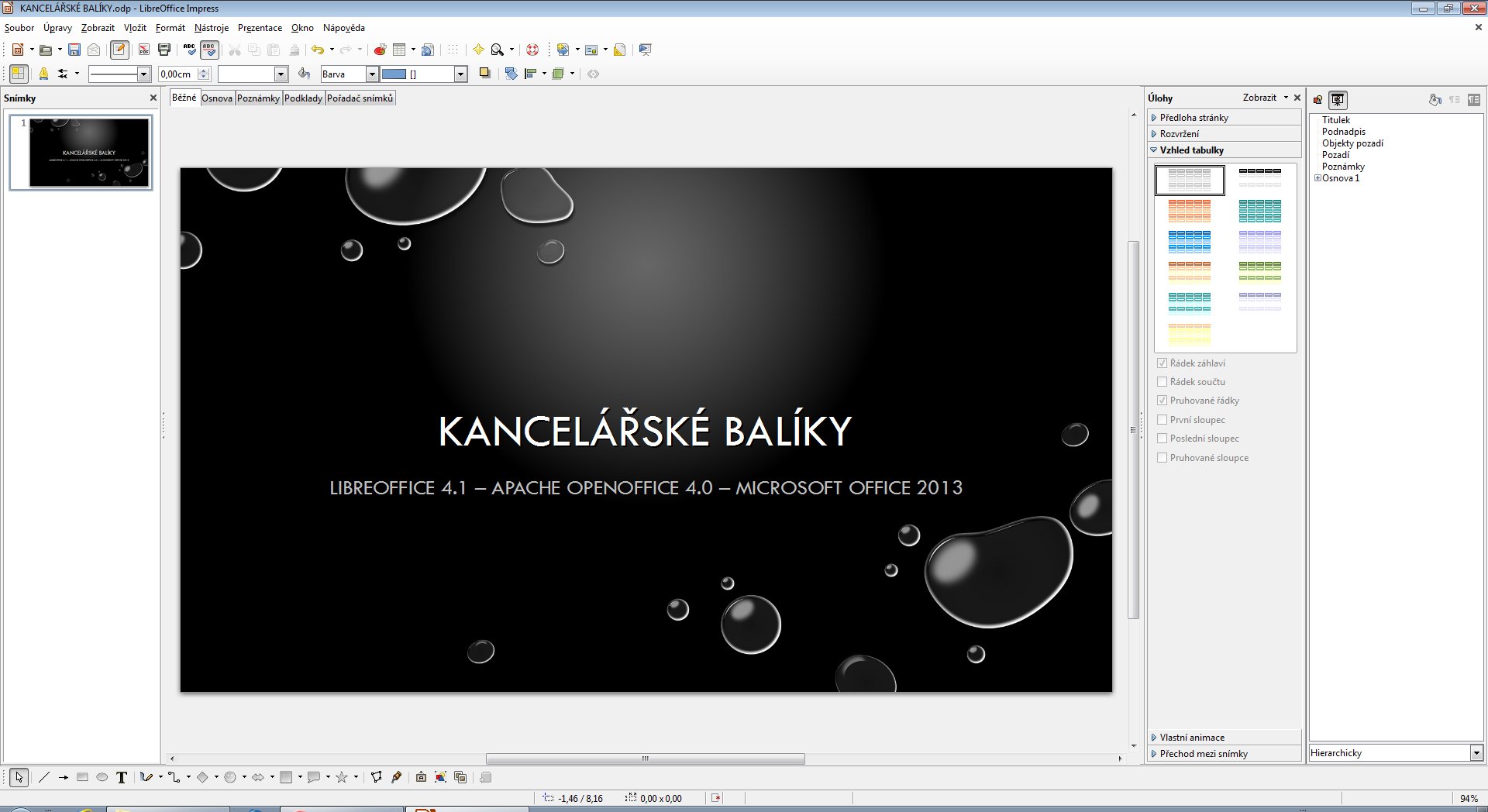Select Objekty pozadí style in the list
The width and height of the screenshot is (1488, 812).
tap(1352, 143)
